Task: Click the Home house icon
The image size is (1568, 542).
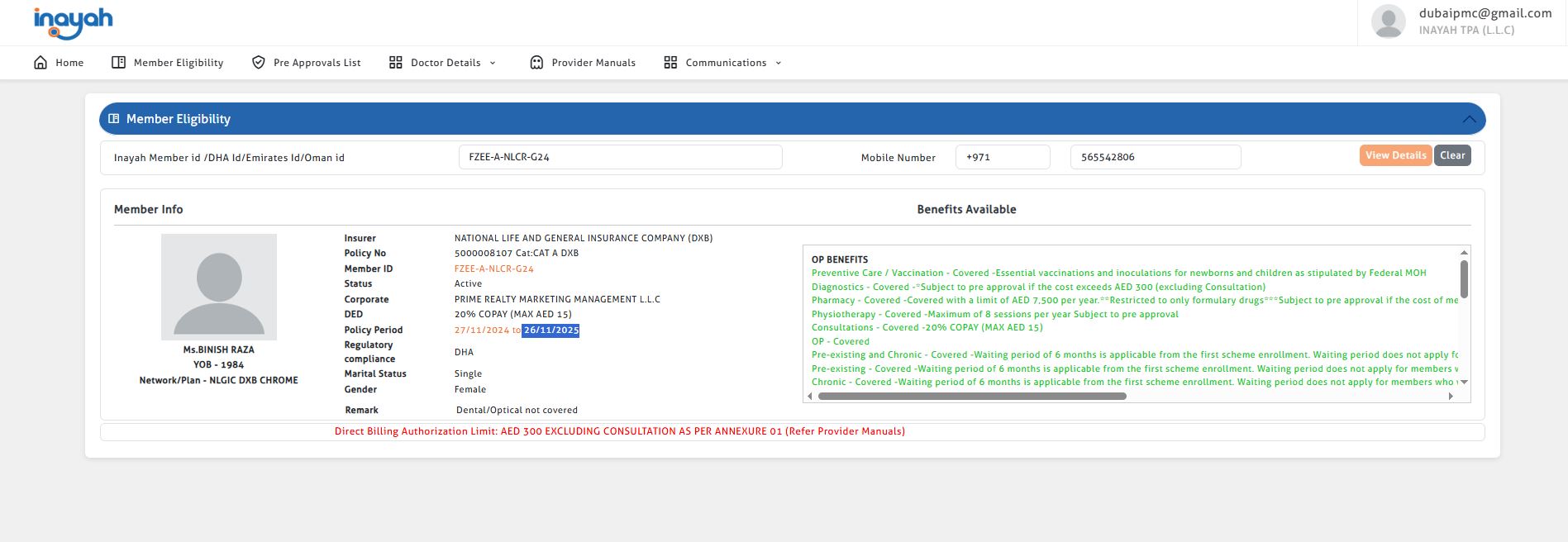Action: pyautogui.click(x=41, y=63)
